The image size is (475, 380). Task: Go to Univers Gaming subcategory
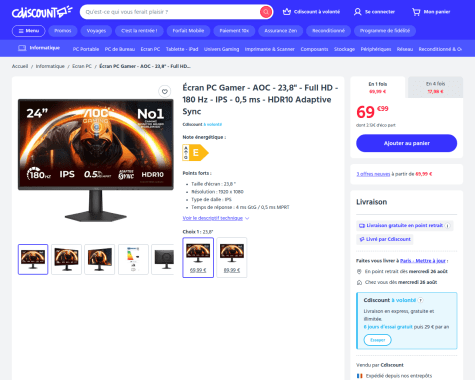point(221,49)
